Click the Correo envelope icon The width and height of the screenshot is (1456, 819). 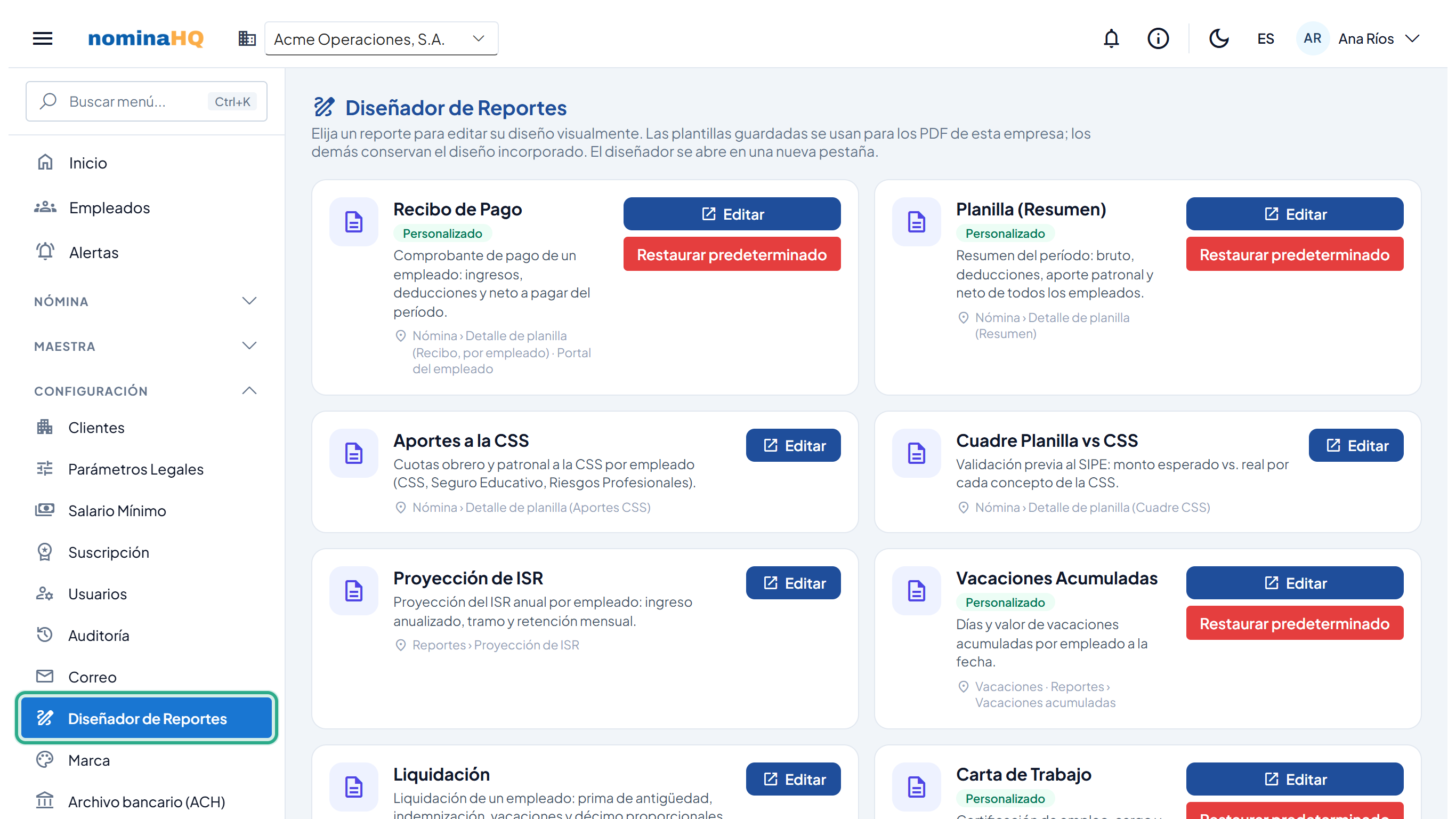(45, 677)
